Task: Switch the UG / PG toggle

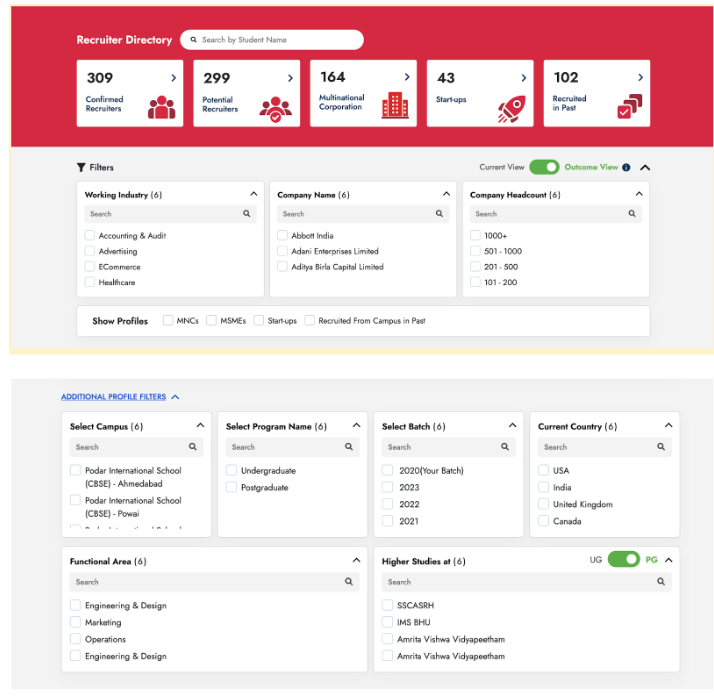Action: (x=624, y=560)
